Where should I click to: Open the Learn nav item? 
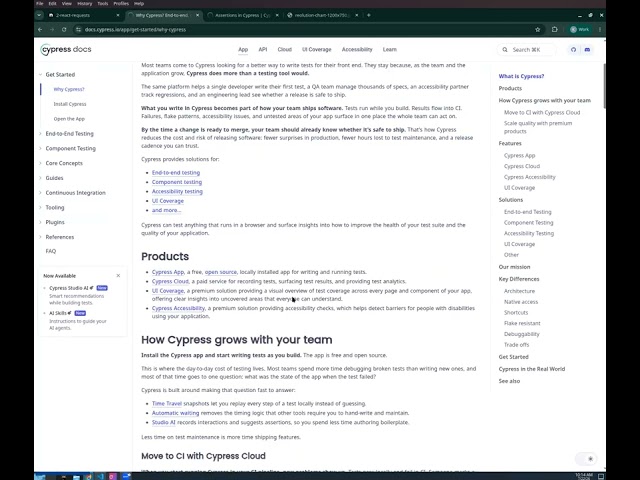point(389,49)
